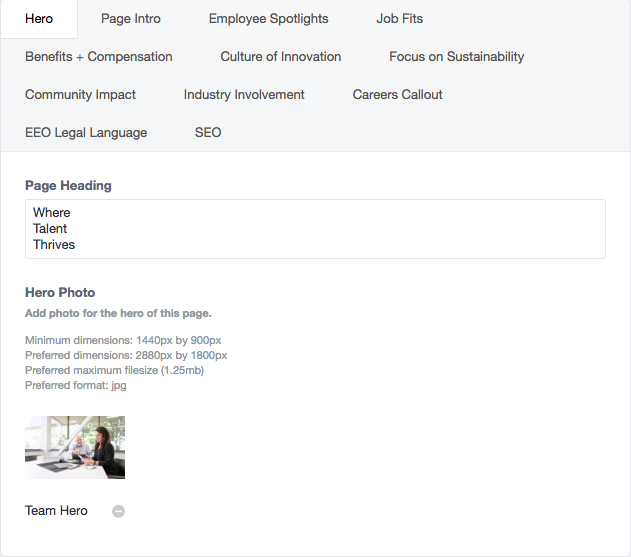Switch to the Page Intro tab
This screenshot has width=631, height=557.
pos(131,19)
